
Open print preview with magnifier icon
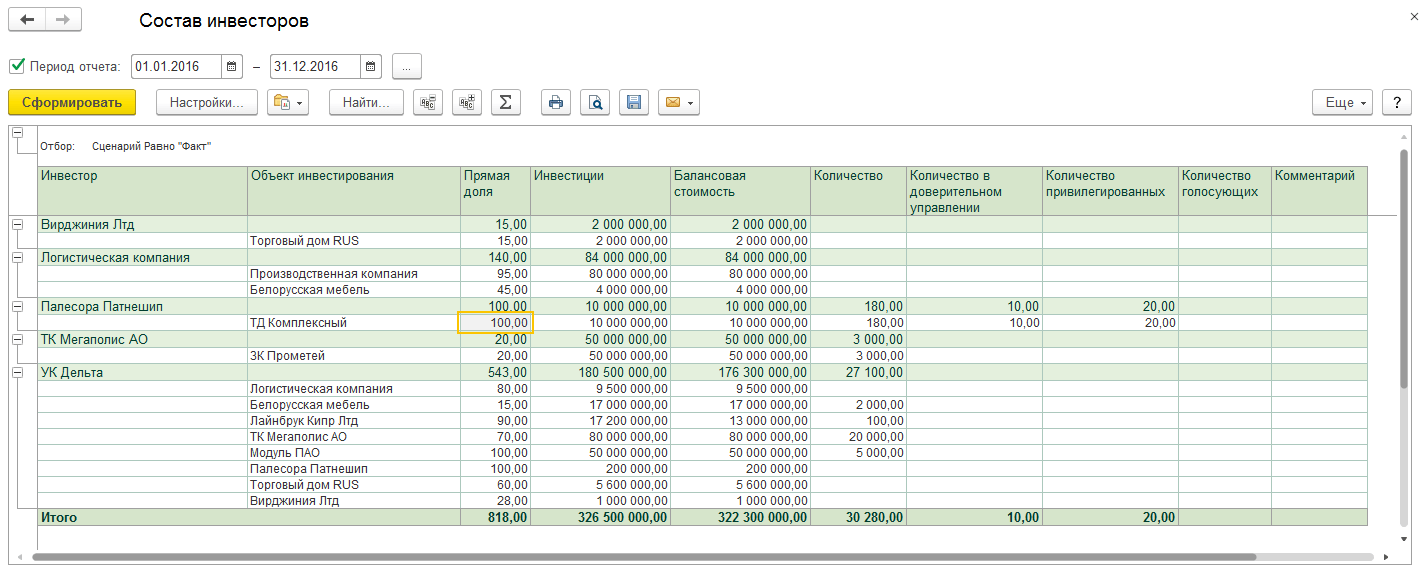(594, 102)
